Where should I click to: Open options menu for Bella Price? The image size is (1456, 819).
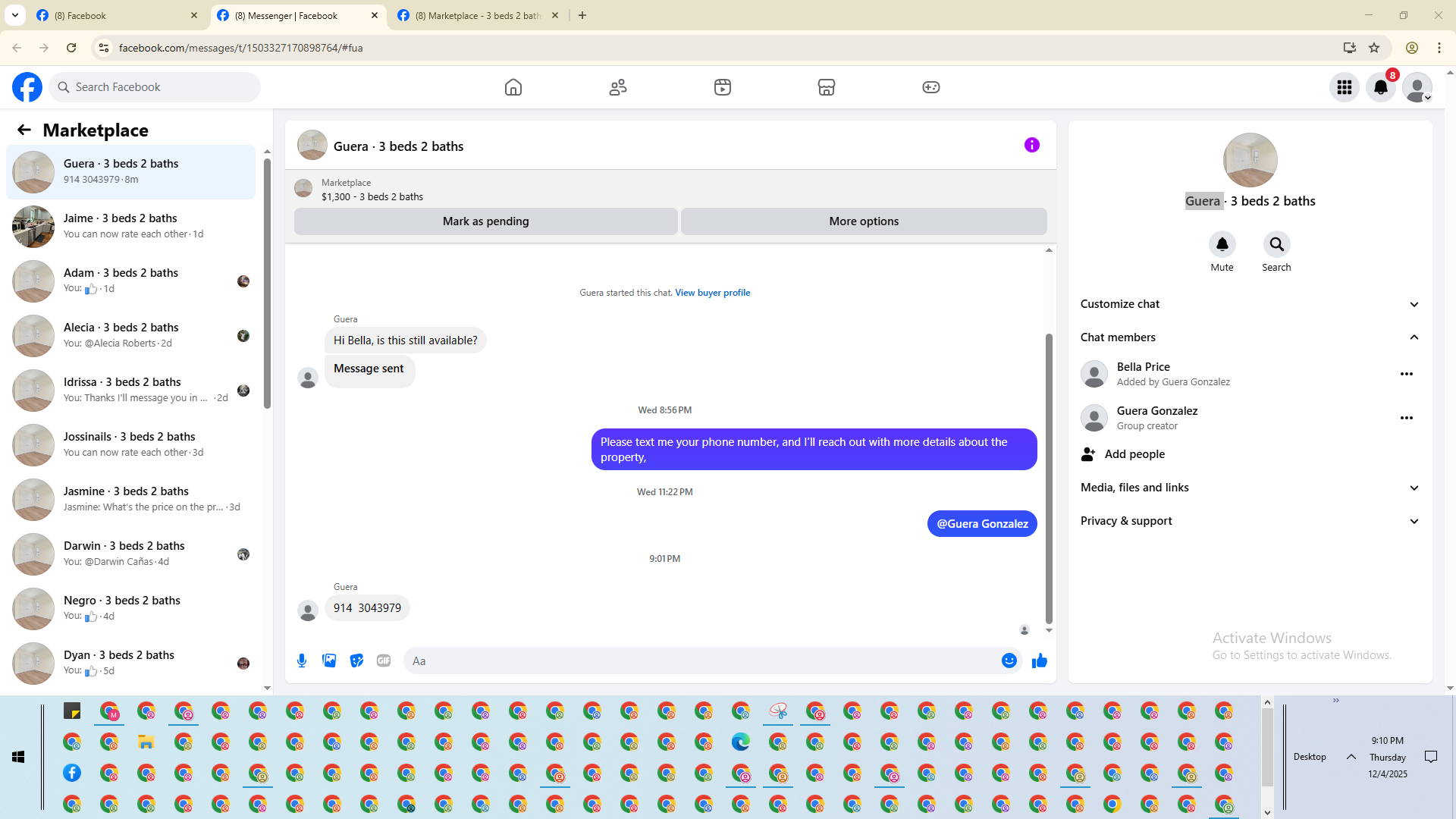(1406, 374)
